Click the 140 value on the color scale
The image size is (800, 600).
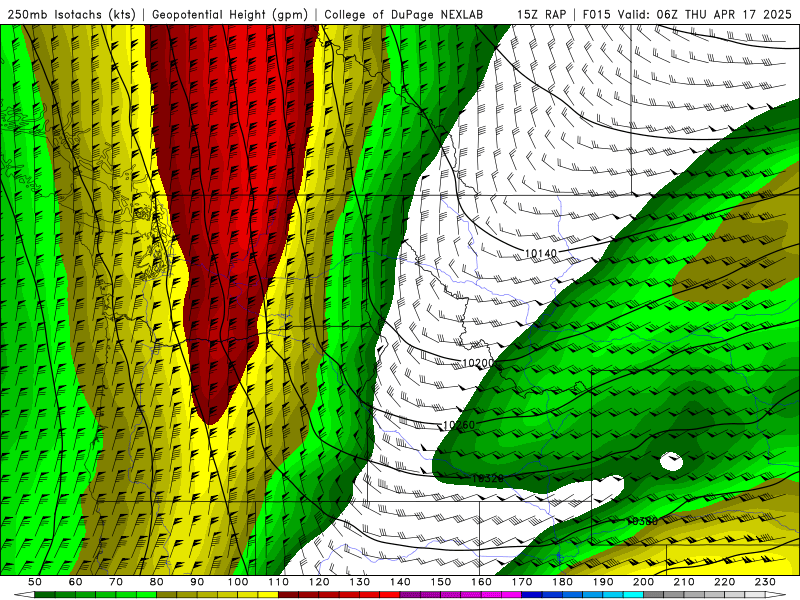[400, 582]
